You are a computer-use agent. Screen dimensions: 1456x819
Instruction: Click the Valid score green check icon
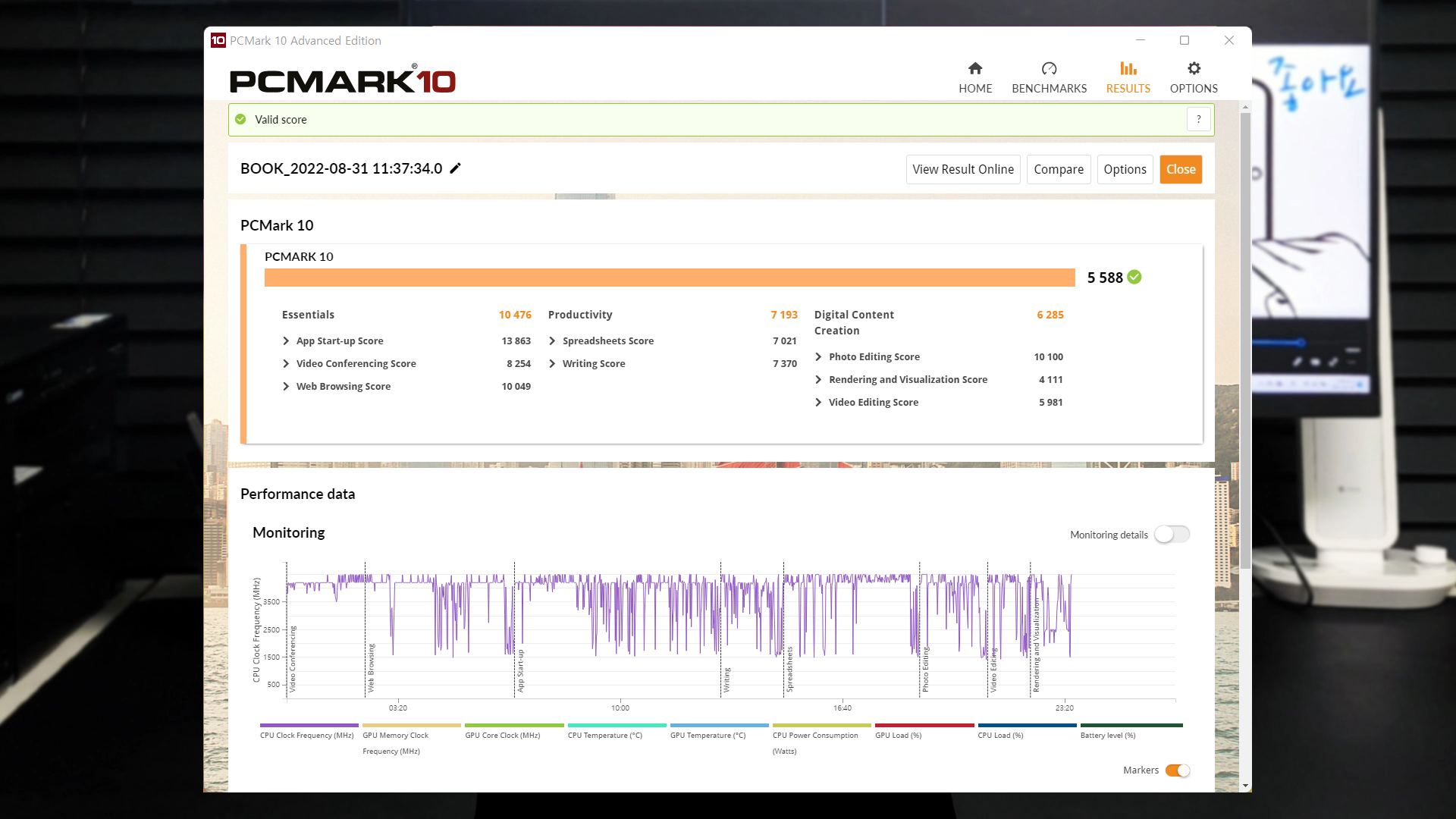(x=240, y=120)
